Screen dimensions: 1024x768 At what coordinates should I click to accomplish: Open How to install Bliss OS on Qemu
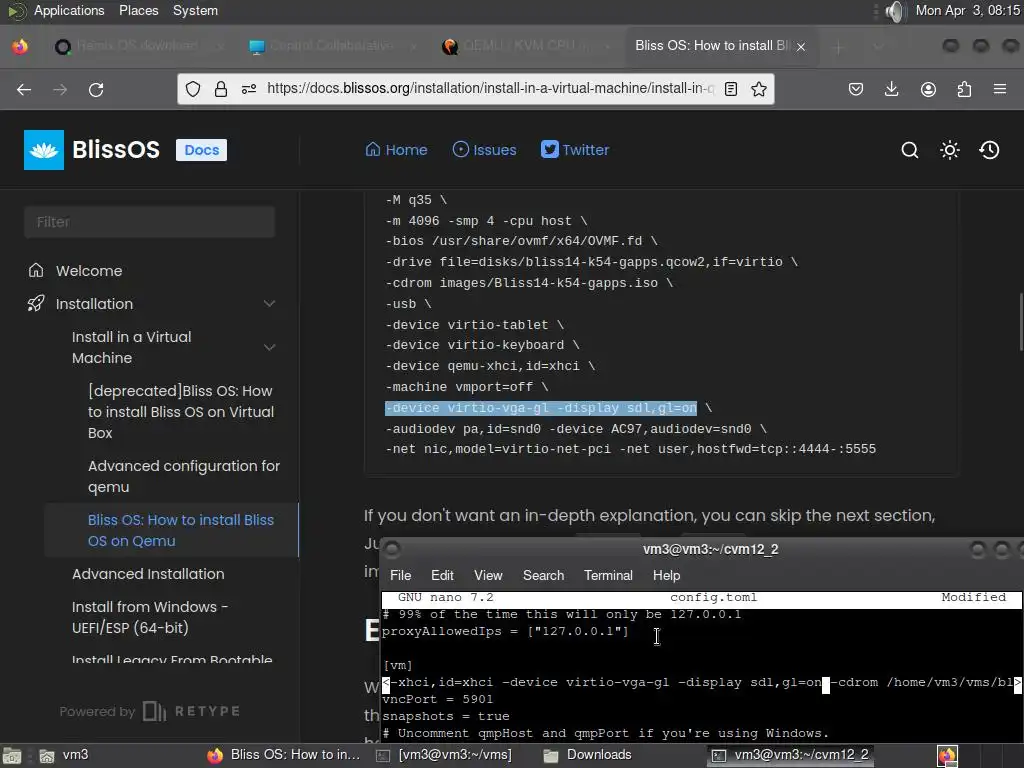(x=181, y=530)
